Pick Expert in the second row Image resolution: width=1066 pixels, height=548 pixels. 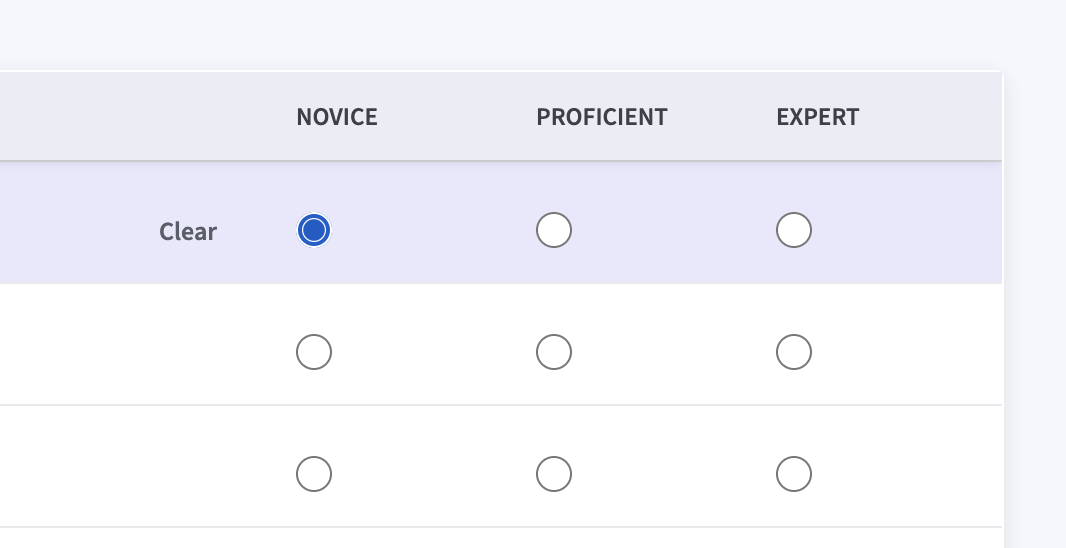click(794, 353)
